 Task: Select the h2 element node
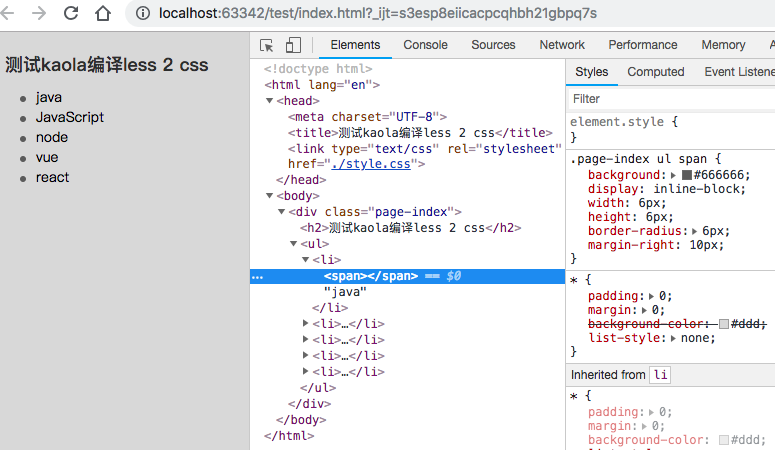coord(410,227)
